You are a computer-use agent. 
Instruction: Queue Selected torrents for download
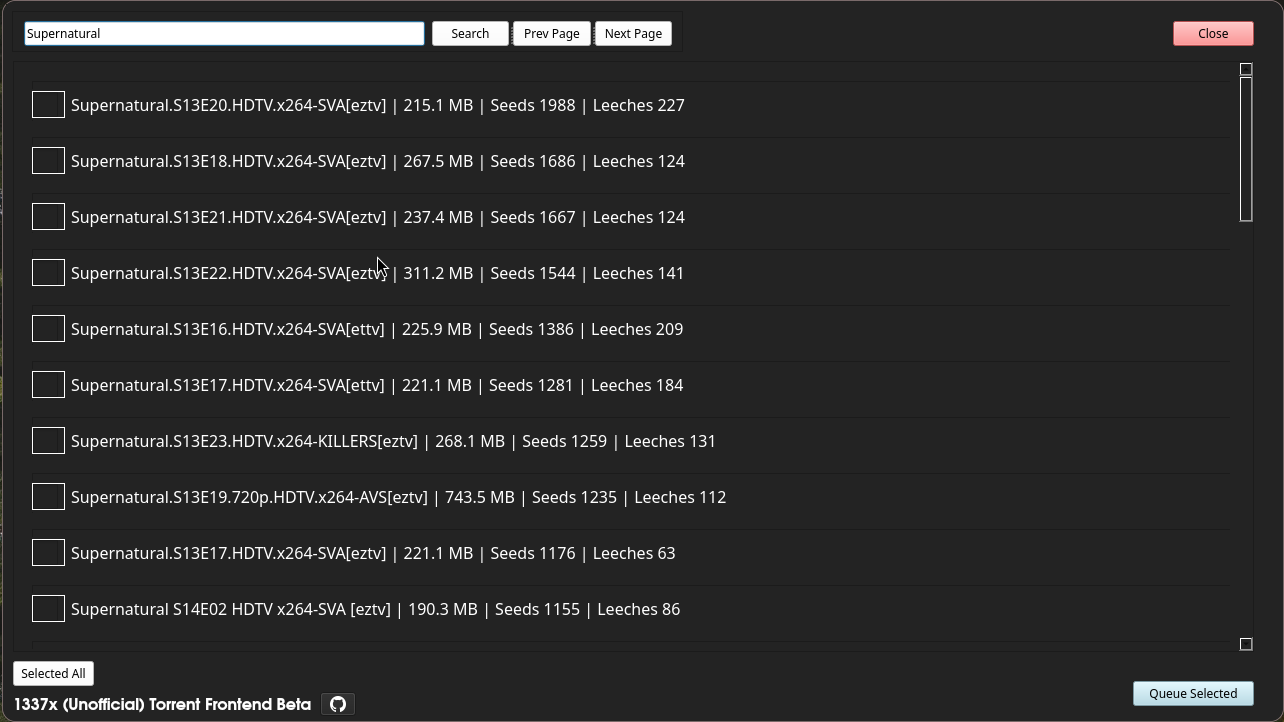1193,693
